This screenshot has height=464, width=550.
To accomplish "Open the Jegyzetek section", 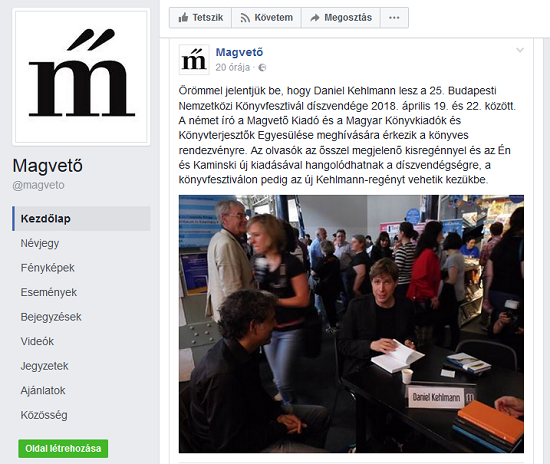I will [44, 366].
